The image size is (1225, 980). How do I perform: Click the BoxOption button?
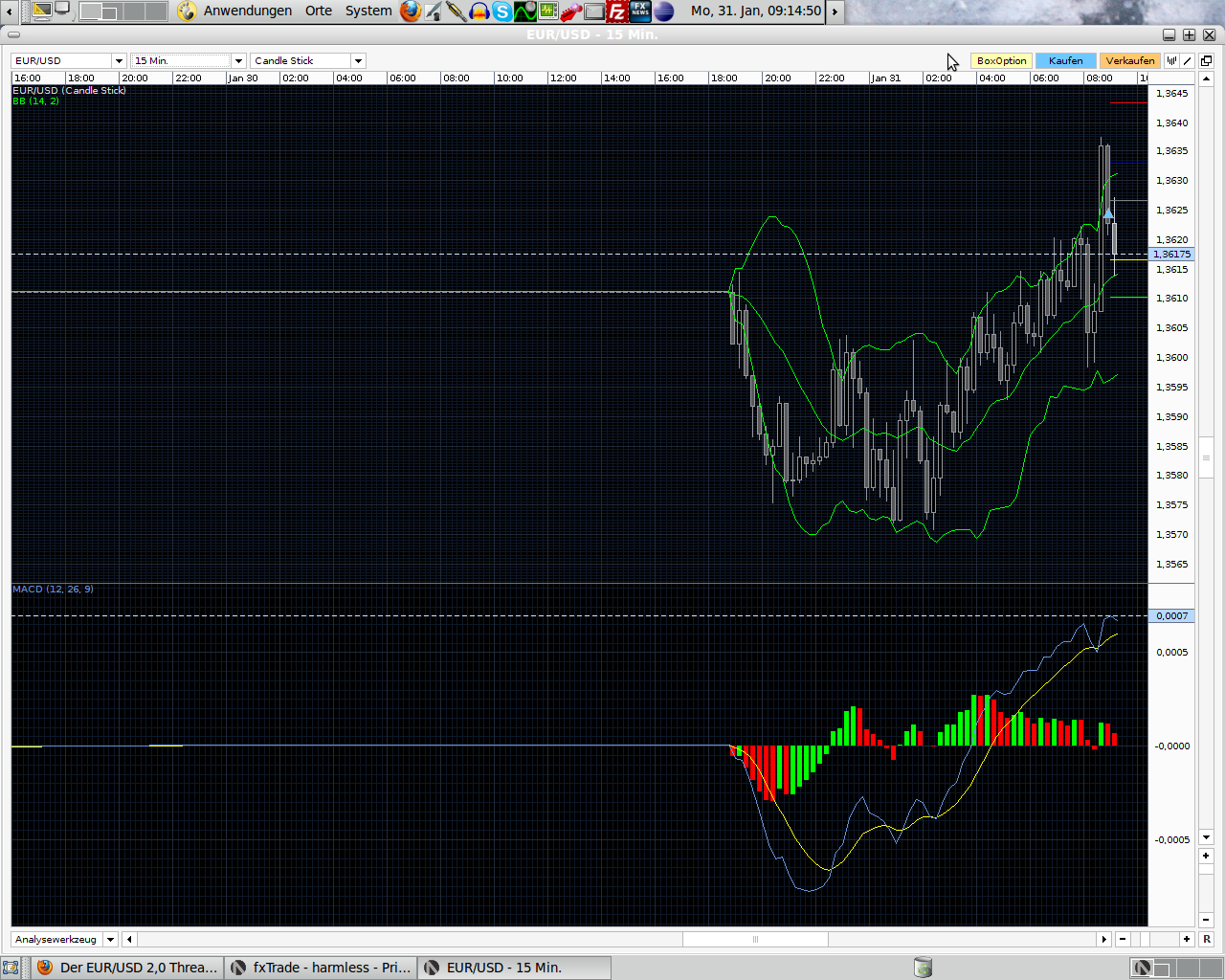click(1001, 60)
